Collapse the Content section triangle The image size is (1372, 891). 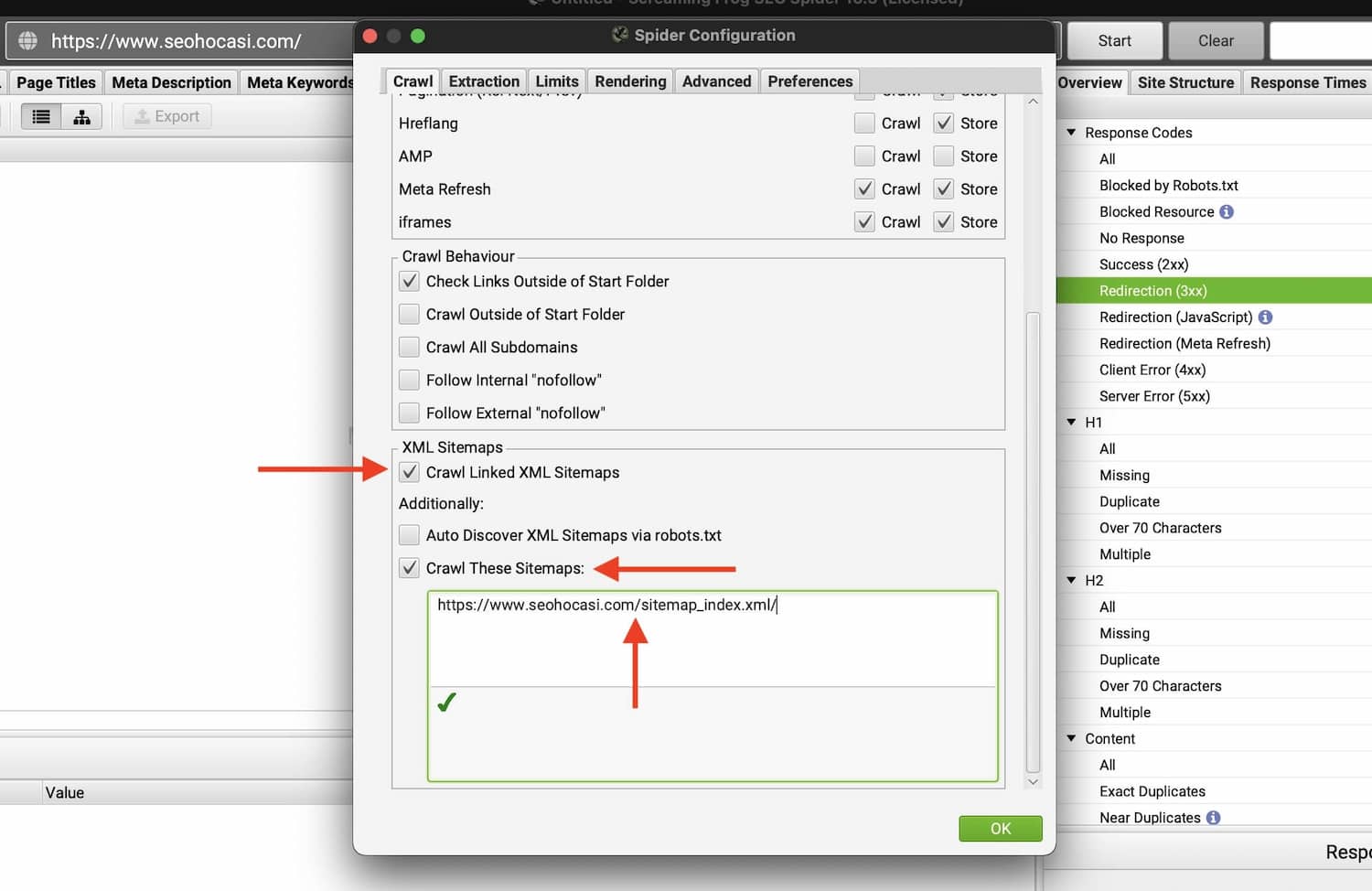1071,738
